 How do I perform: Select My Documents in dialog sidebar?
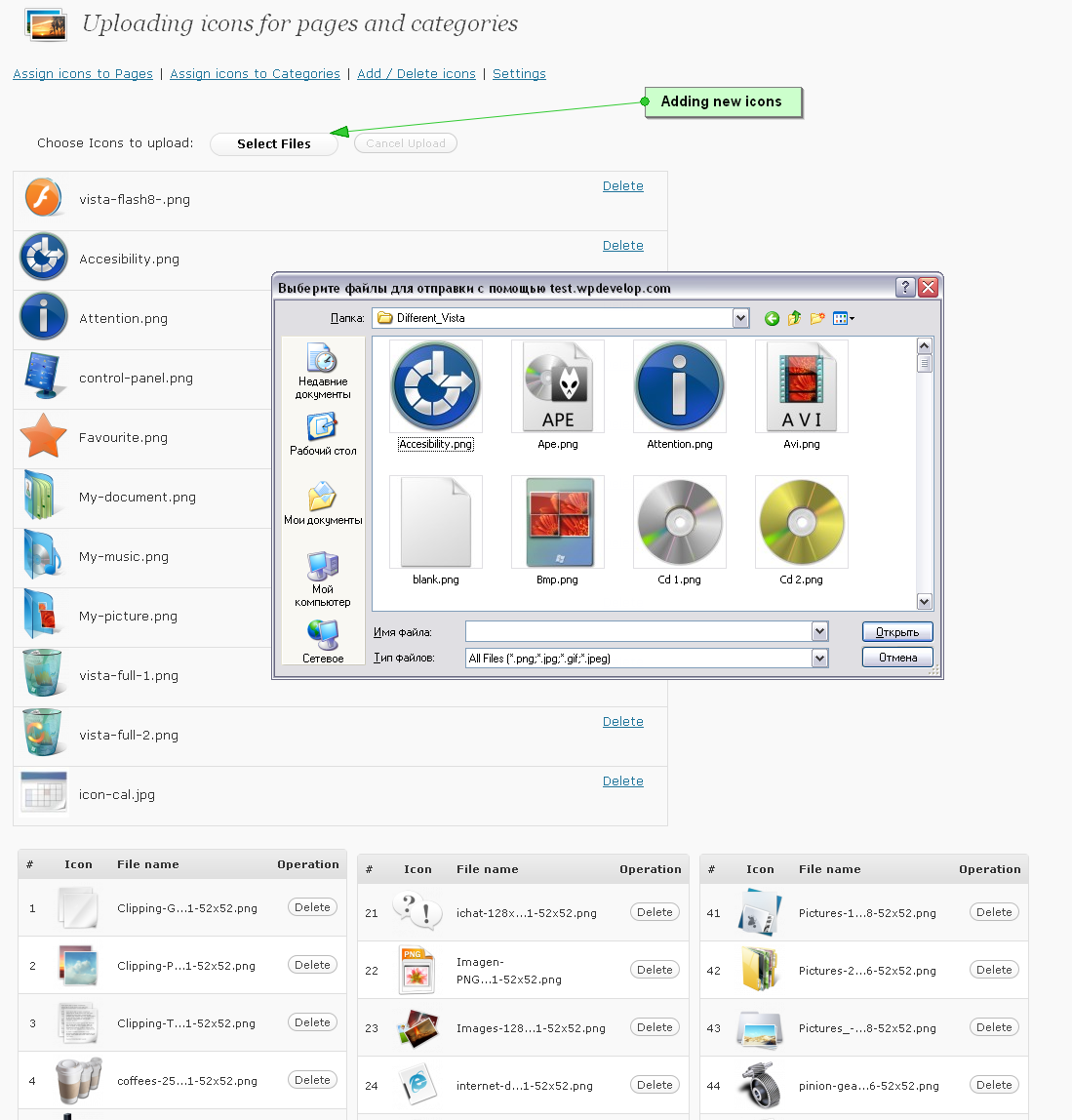click(x=323, y=504)
